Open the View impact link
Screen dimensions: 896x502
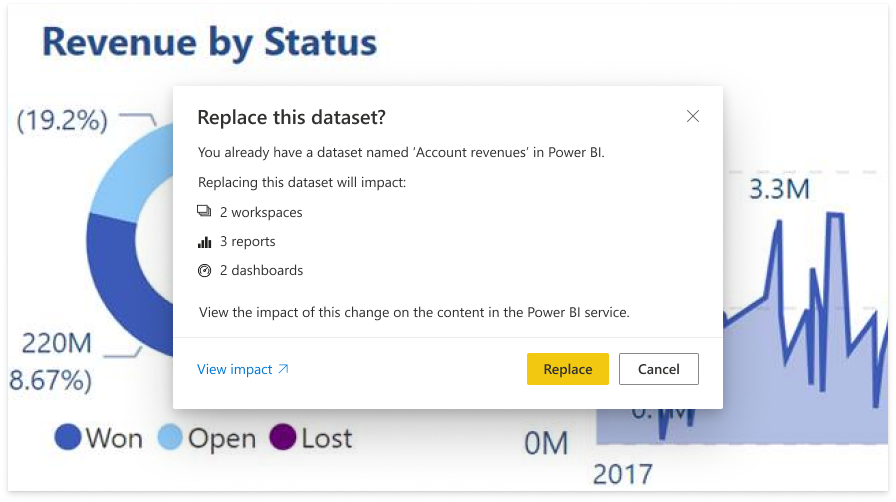(x=235, y=369)
